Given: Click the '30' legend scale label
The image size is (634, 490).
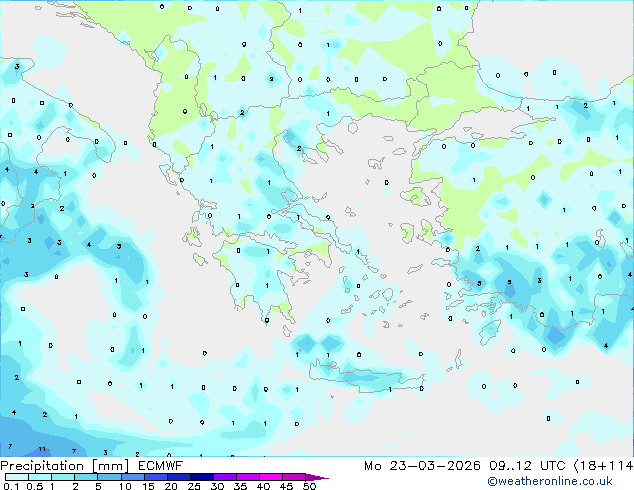Looking at the screenshot, I should coord(218,486).
